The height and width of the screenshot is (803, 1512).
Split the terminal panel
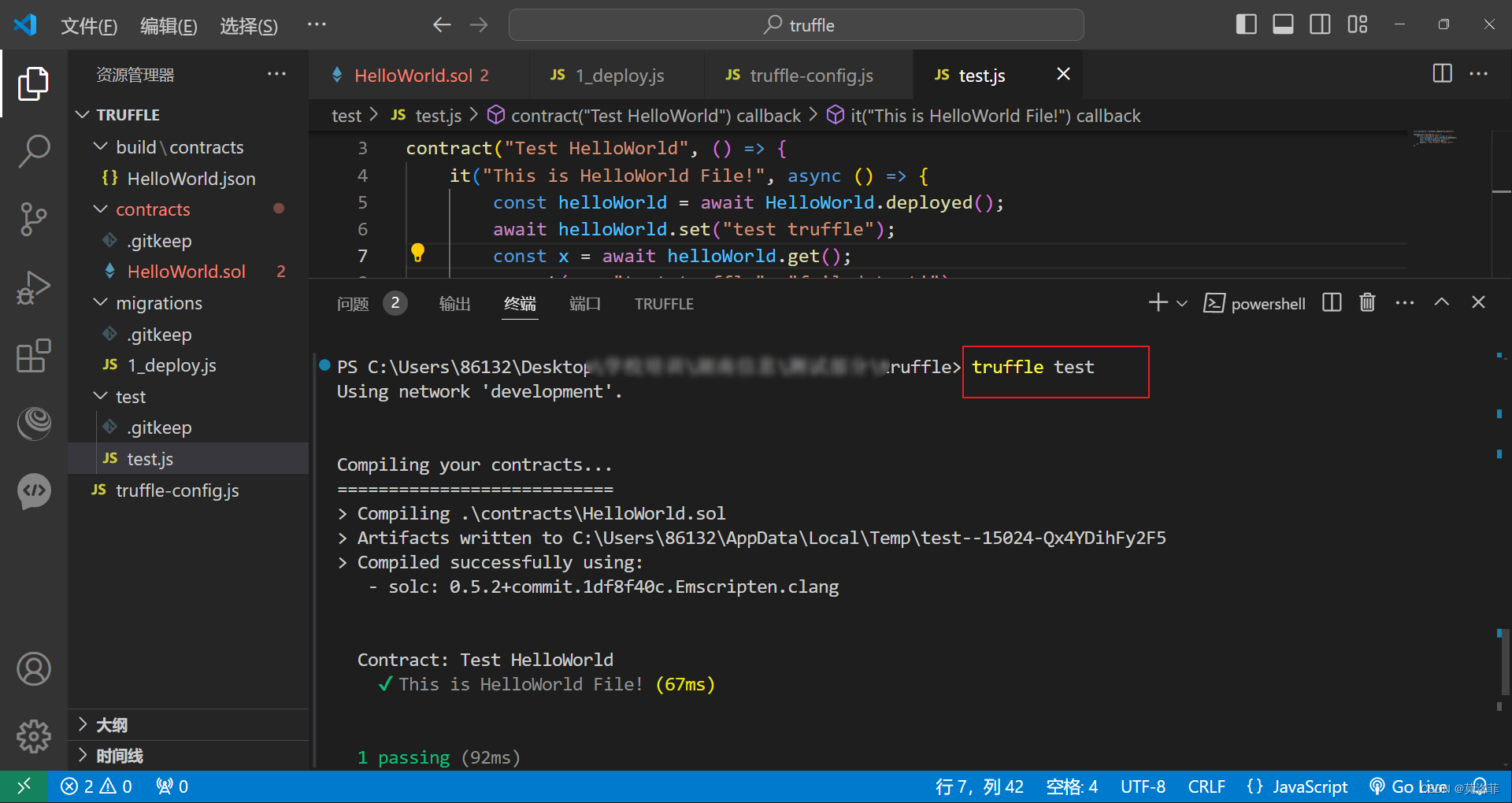1332,303
